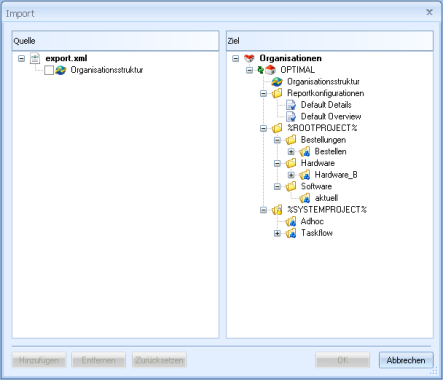Collapse the export.xml tree node

pyautogui.click(x=22, y=59)
